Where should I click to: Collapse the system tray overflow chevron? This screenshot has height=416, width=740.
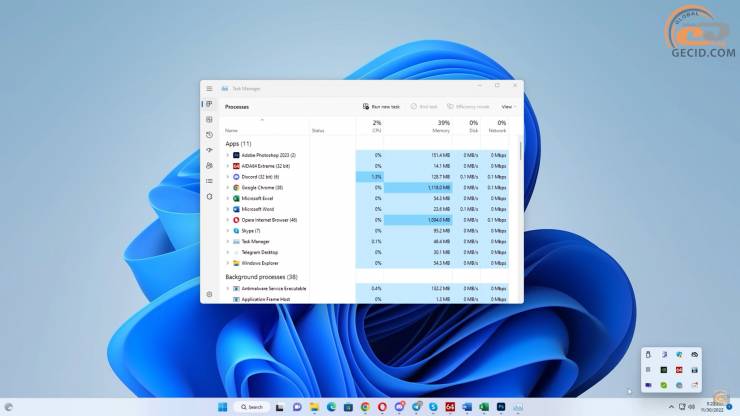[671, 407]
